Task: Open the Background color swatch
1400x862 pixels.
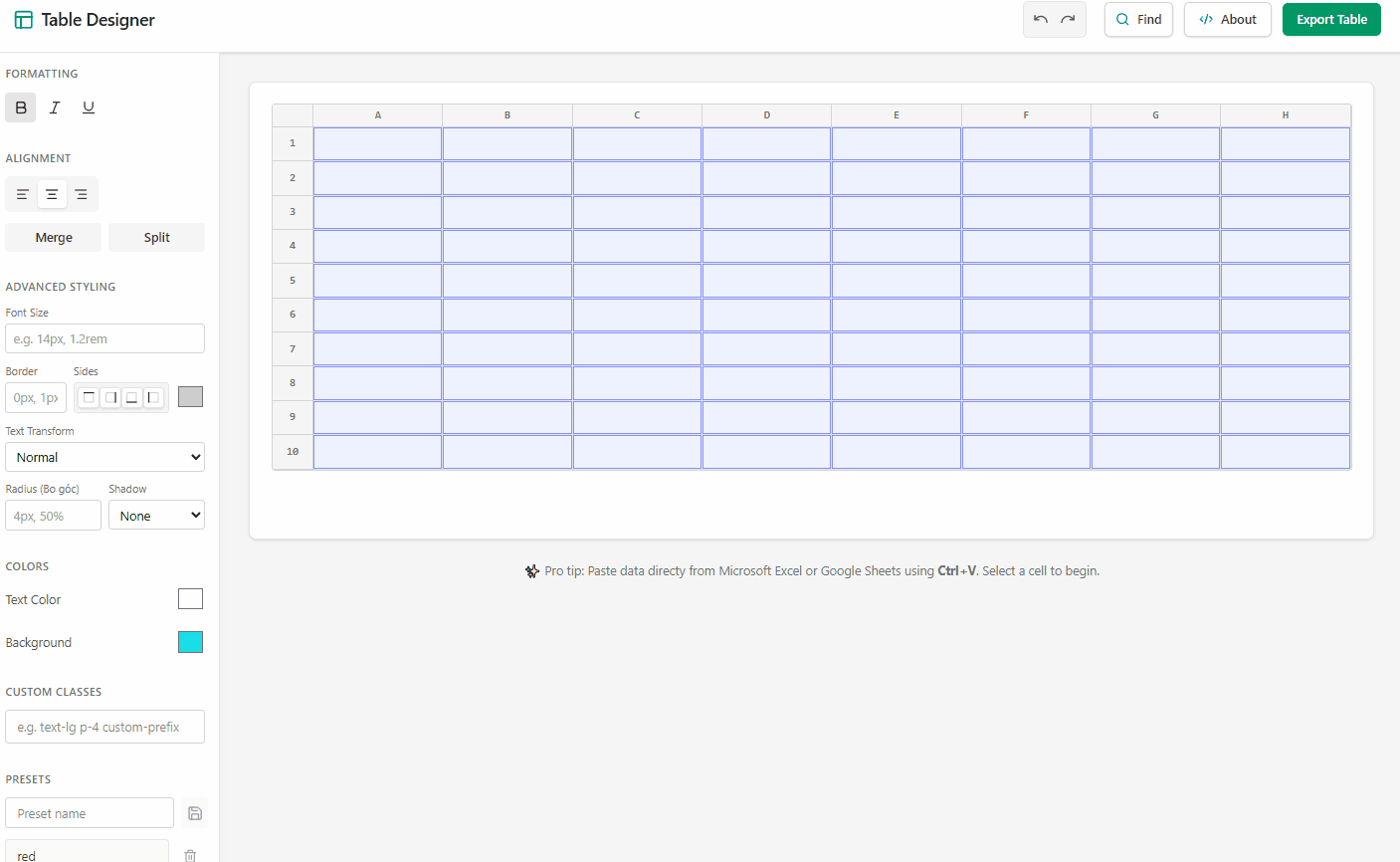Action: (191, 642)
